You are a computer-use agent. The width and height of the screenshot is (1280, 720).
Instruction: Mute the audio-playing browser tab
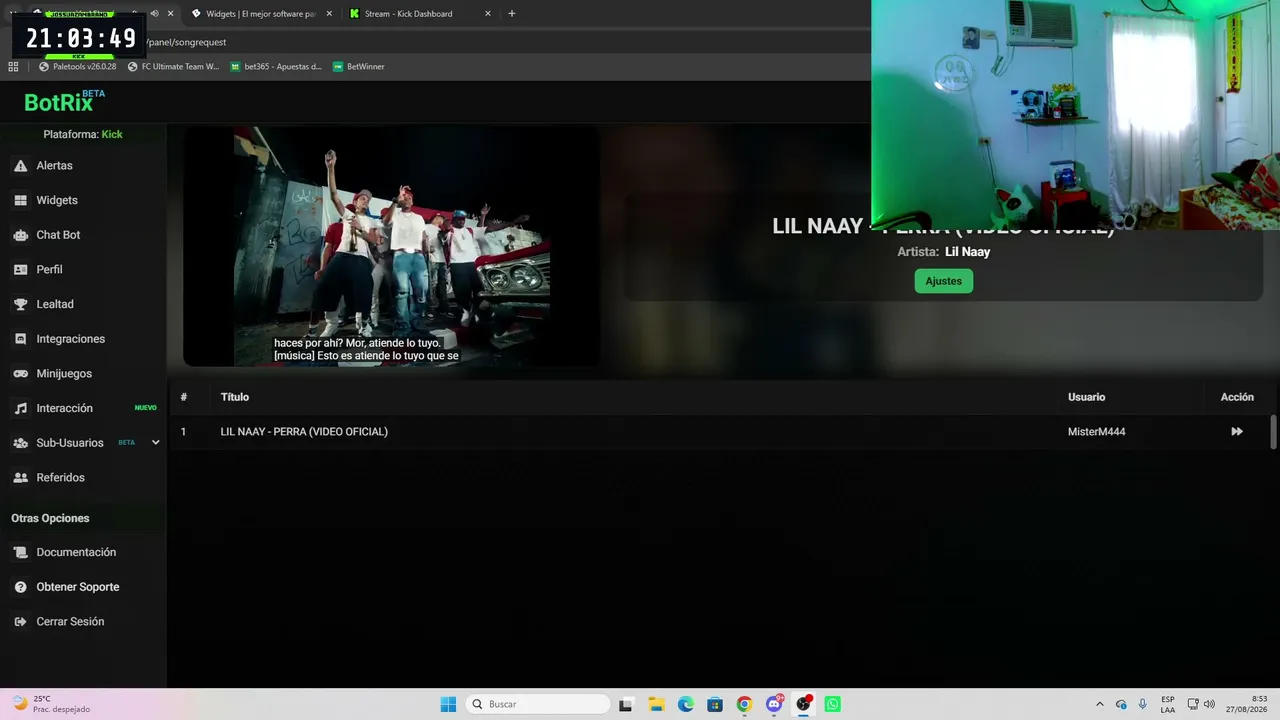point(154,14)
